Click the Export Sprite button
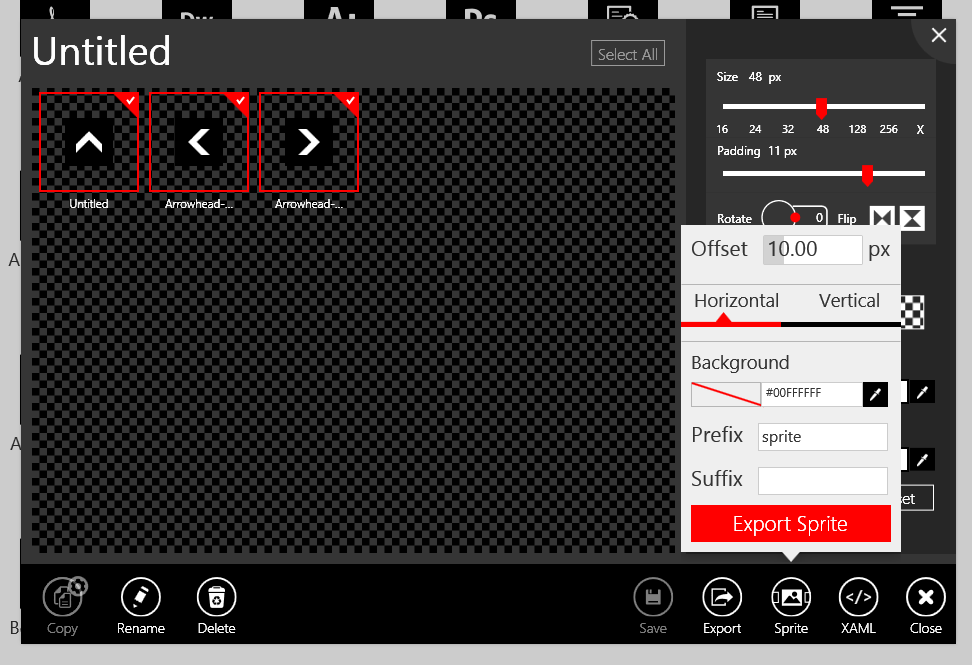 point(790,523)
